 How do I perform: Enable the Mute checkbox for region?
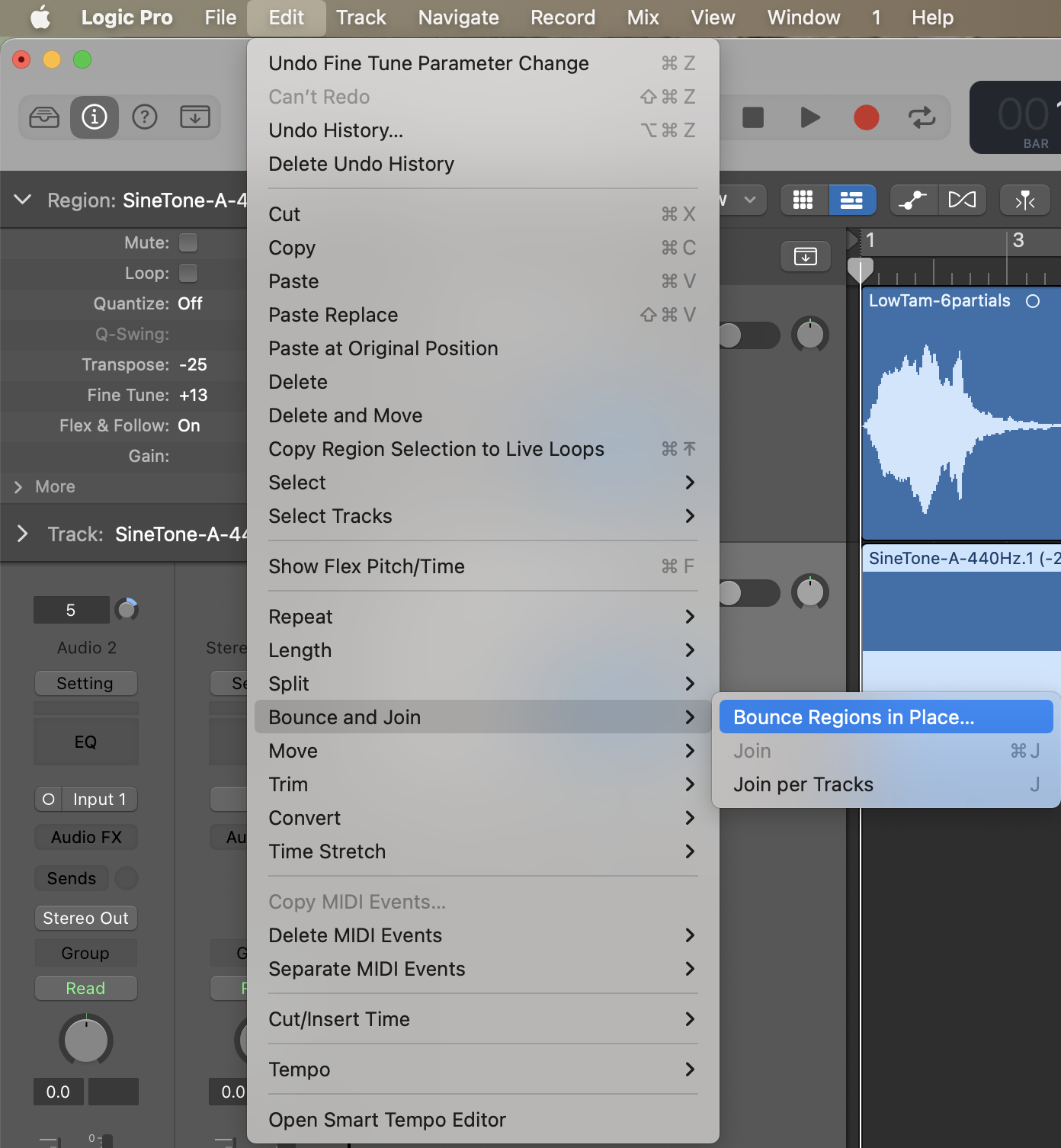click(x=188, y=242)
